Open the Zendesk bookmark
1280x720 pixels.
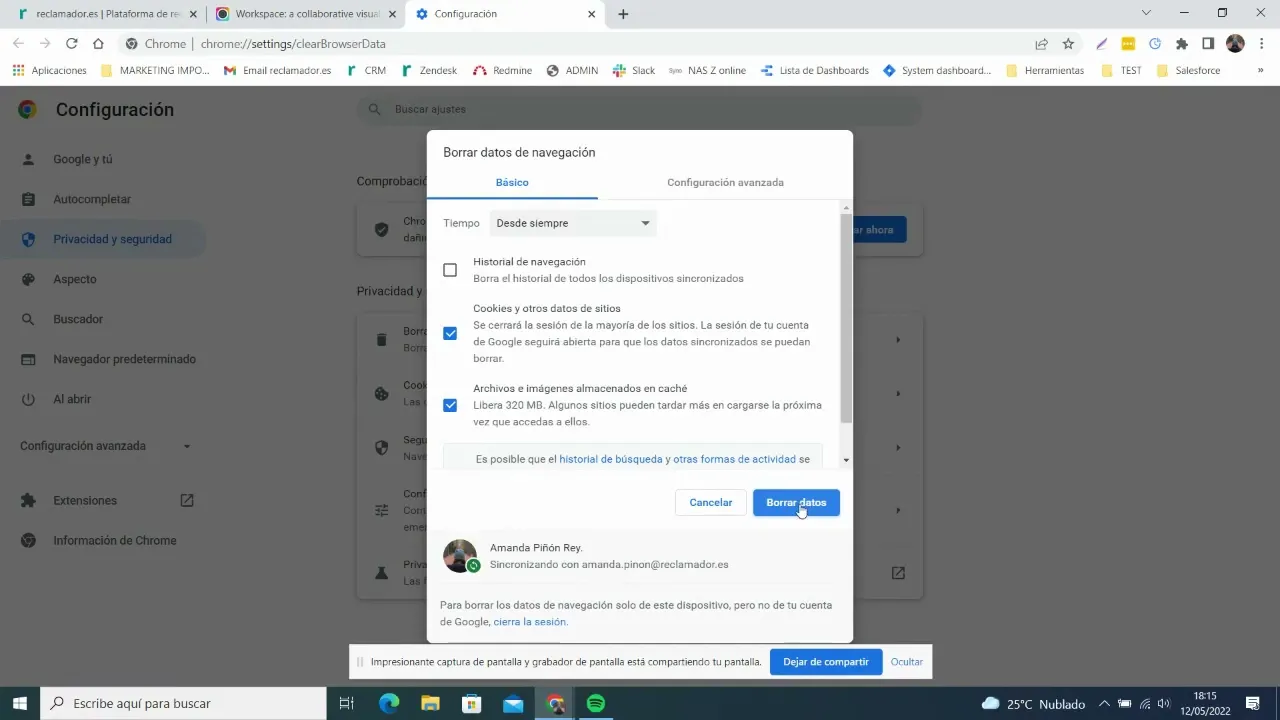click(x=429, y=71)
